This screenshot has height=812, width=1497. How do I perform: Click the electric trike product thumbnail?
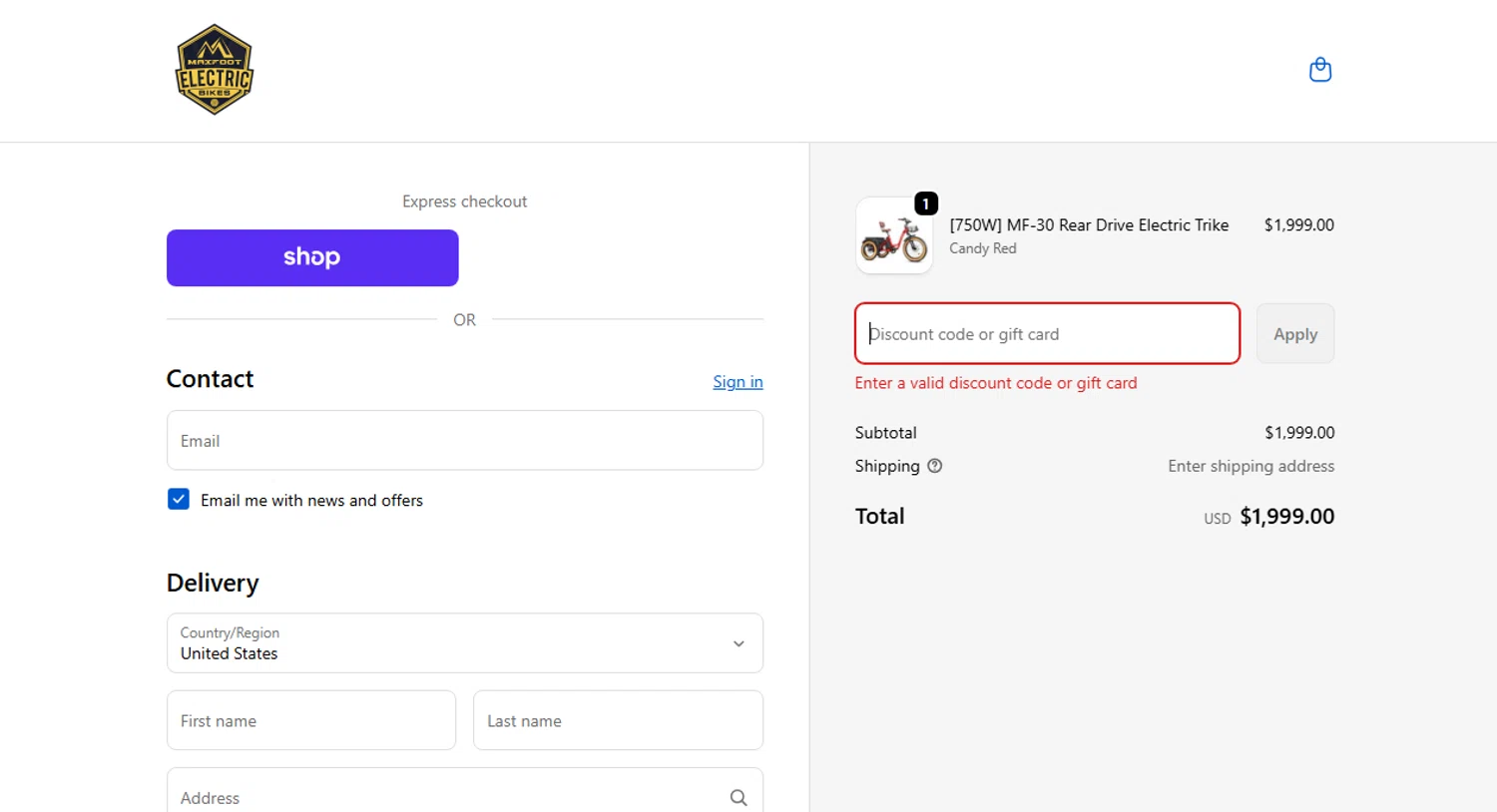(x=894, y=236)
